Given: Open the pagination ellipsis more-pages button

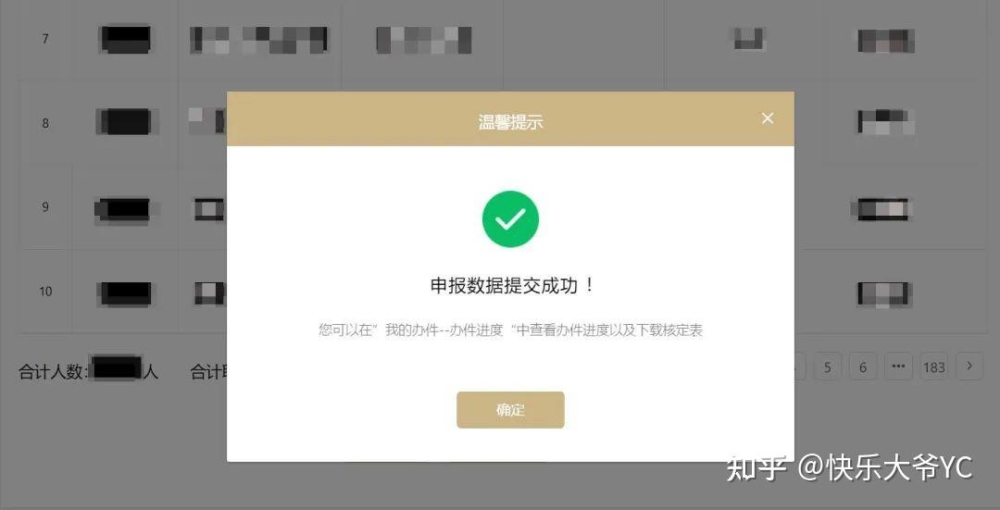Looking at the screenshot, I should 899,367.
